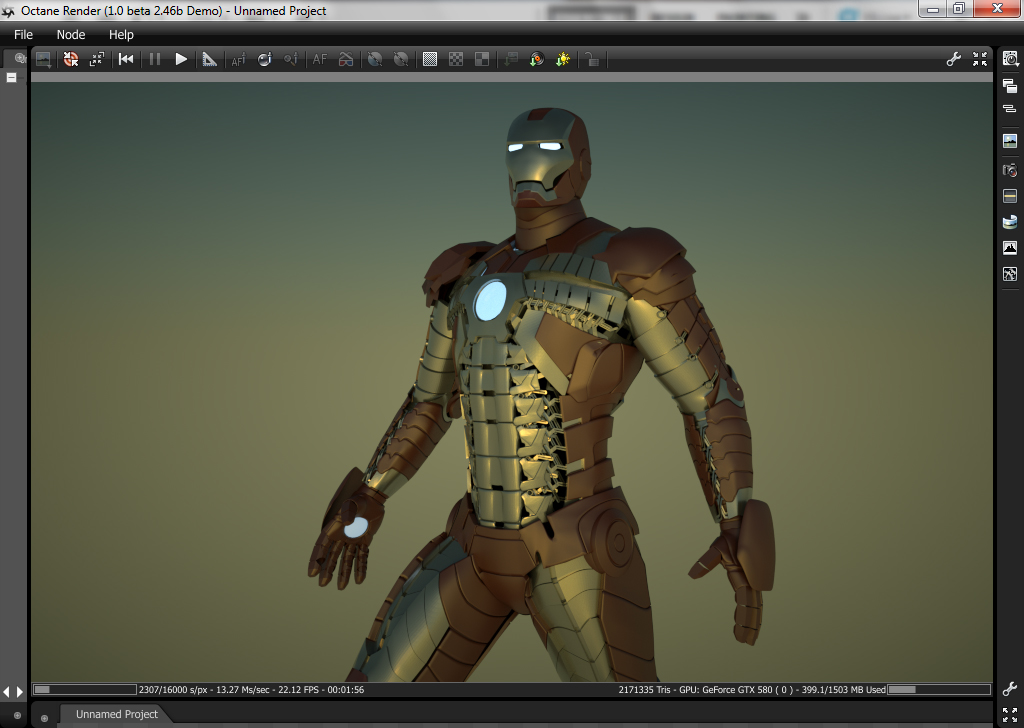Image resolution: width=1024 pixels, height=728 pixels.
Task: Click the material ball download icon
Action: pyautogui.click(x=537, y=59)
